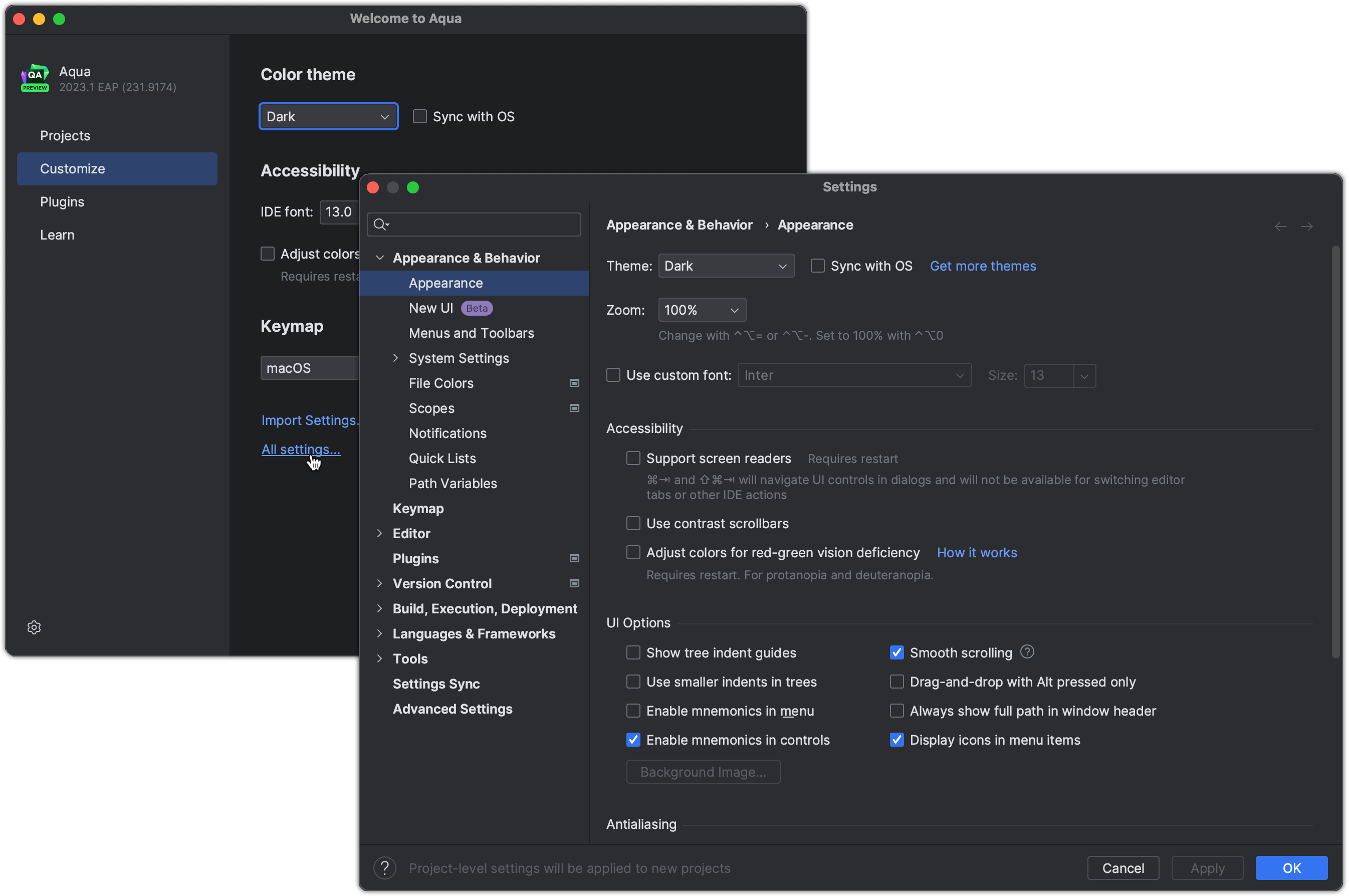Click the project-level icon beside Version Control
Screen dimensions: 1349x896
tap(575, 583)
